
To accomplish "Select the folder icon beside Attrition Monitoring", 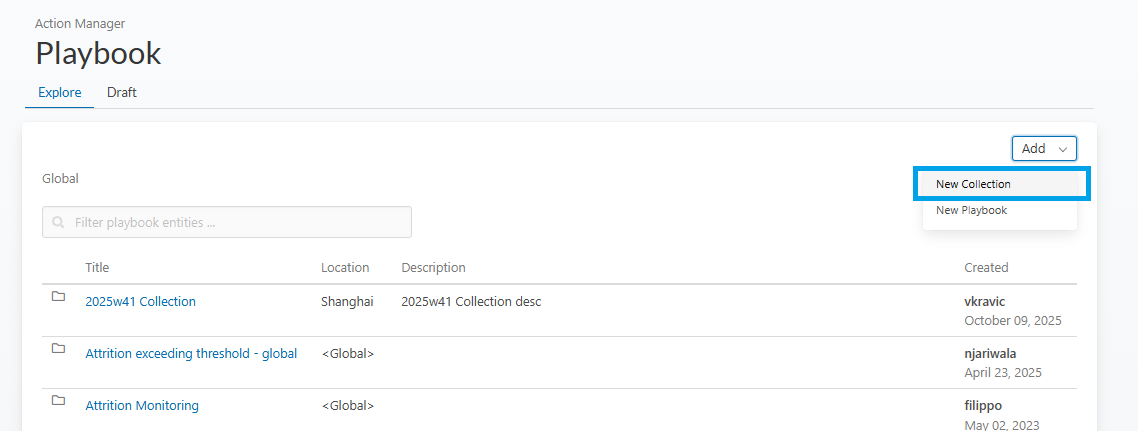I will (58, 401).
